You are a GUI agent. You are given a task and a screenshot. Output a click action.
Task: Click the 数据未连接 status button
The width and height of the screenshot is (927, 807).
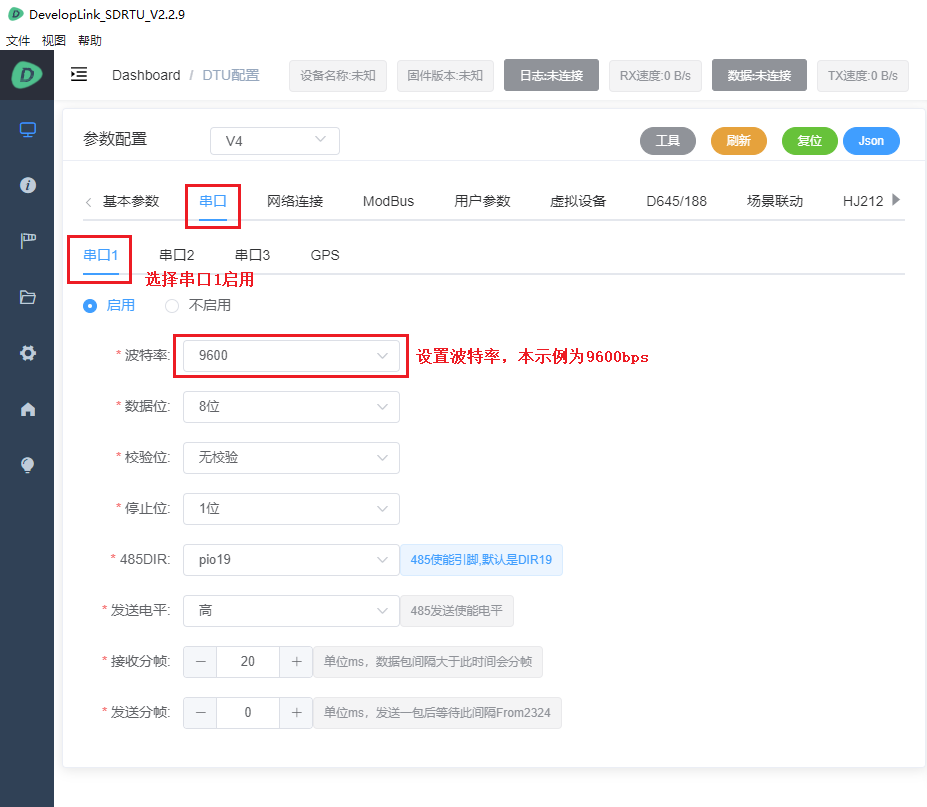click(759, 75)
